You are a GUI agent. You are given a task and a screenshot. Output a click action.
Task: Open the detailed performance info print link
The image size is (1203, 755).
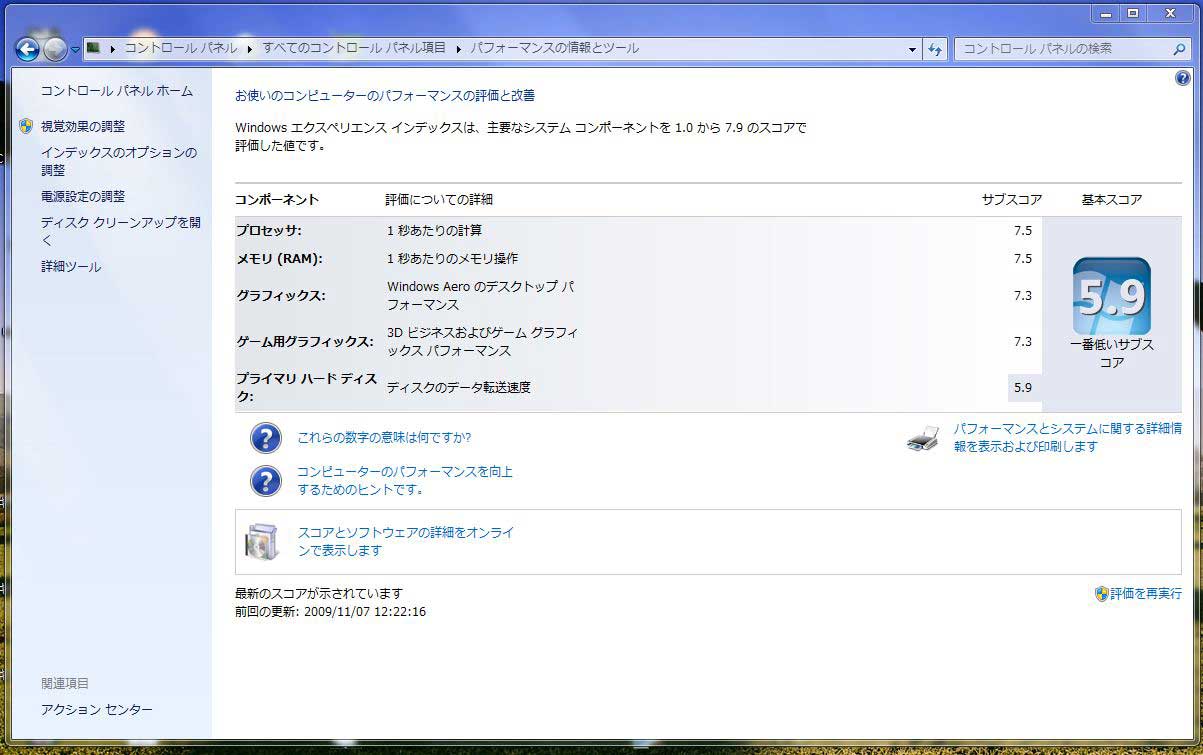pyautogui.click(x=1067, y=438)
